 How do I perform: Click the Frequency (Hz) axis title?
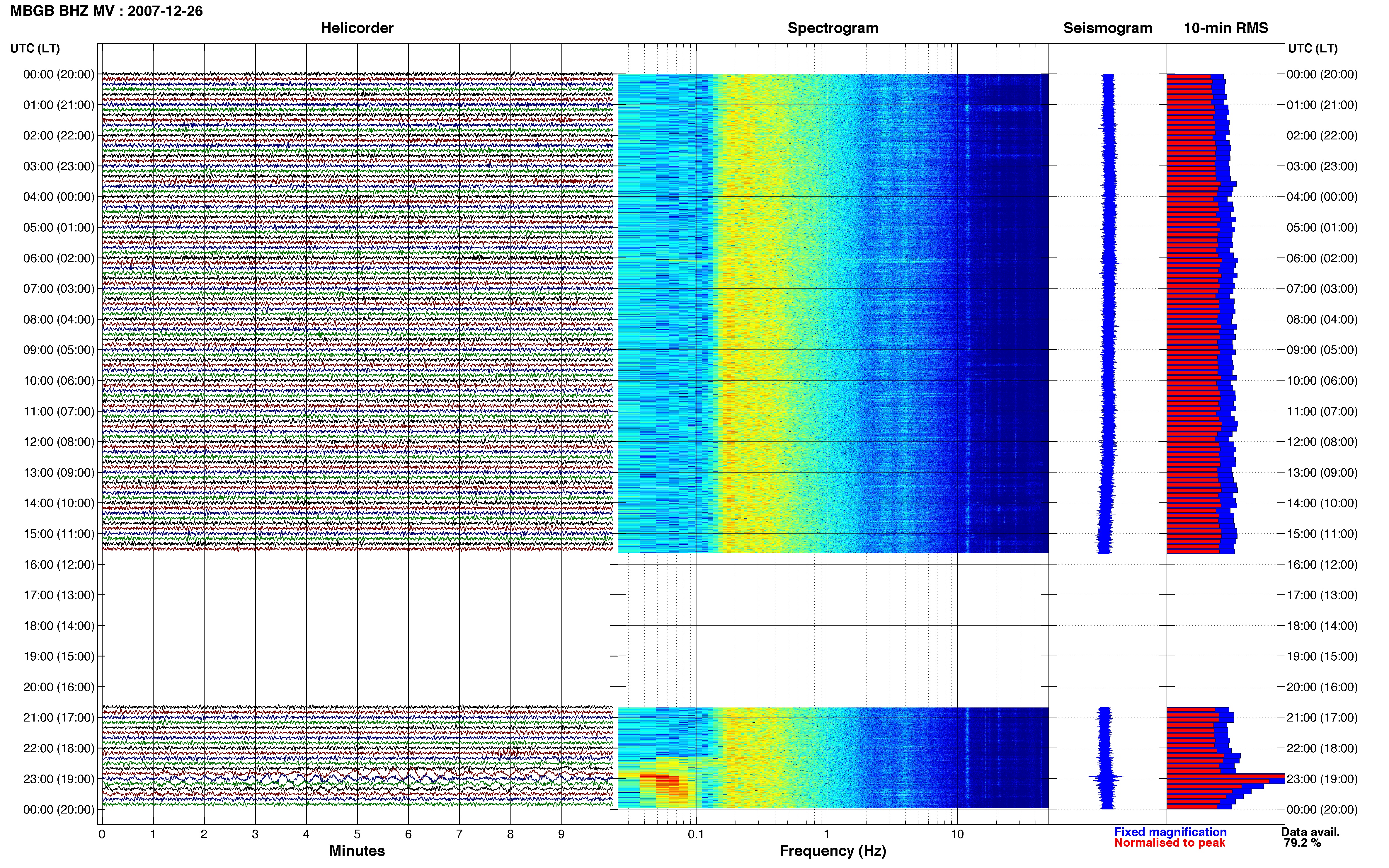click(x=833, y=851)
